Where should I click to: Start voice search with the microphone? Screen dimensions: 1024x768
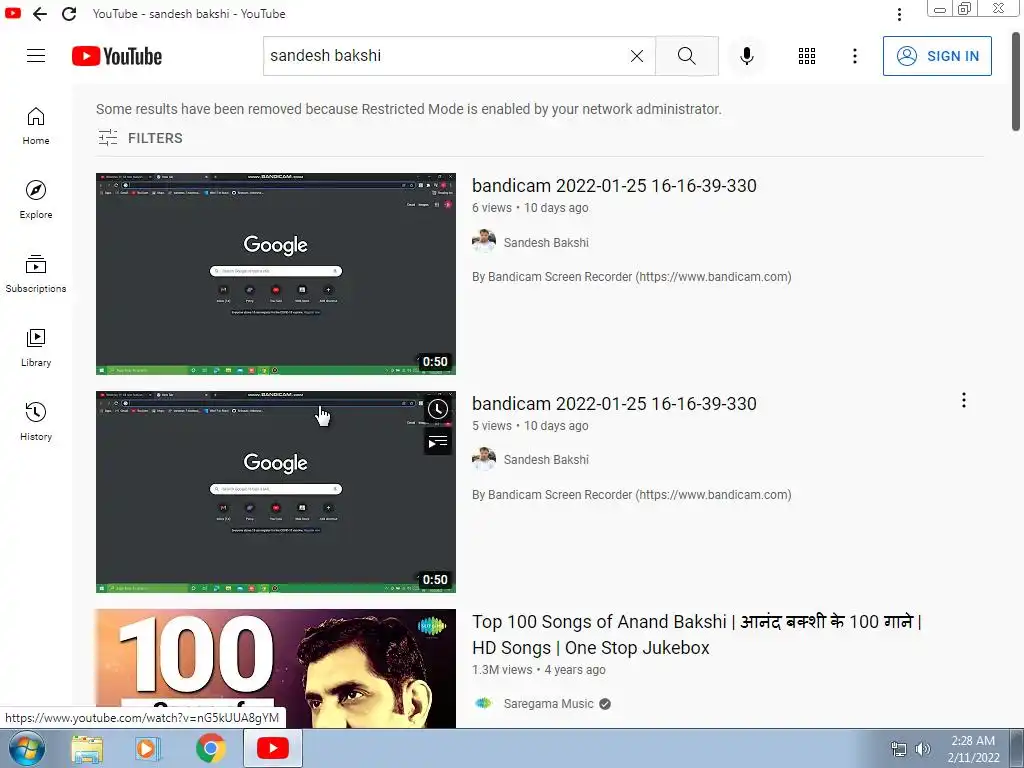pyautogui.click(x=746, y=56)
